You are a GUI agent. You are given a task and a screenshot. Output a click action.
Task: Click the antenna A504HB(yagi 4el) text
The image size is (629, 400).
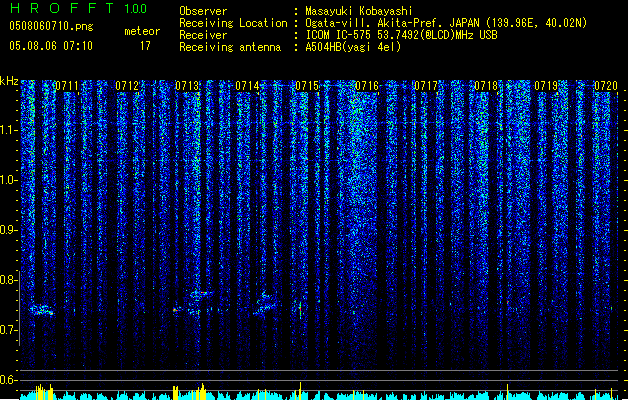coord(353,47)
